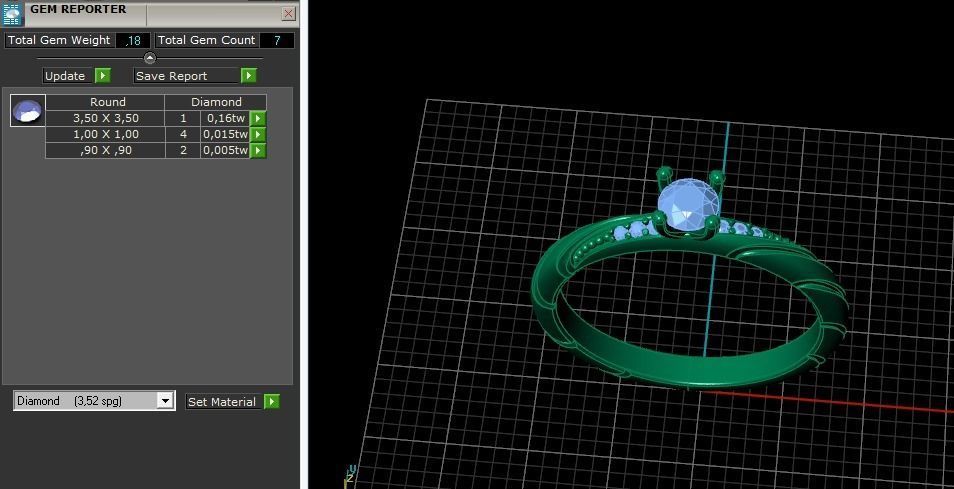Click the Save Report label button
954x489 pixels.
coord(186,76)
